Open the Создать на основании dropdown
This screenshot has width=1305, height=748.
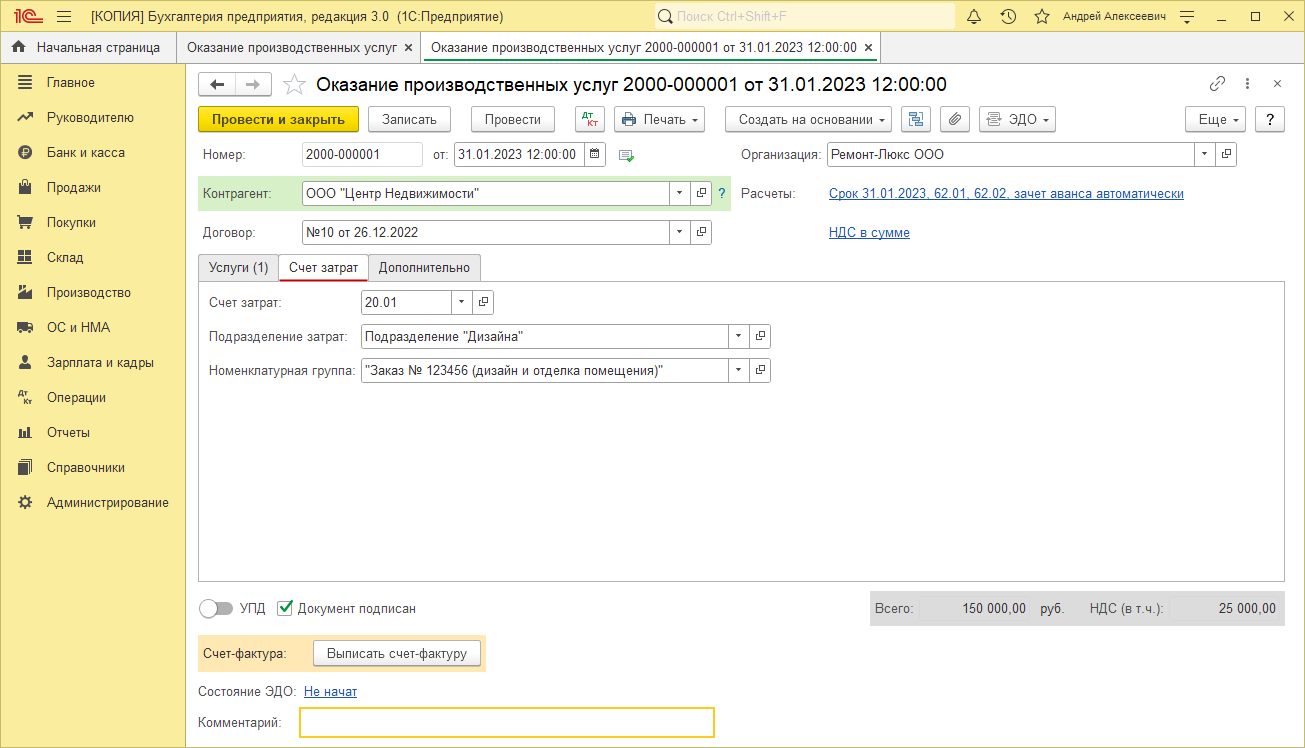coord(810,119)
